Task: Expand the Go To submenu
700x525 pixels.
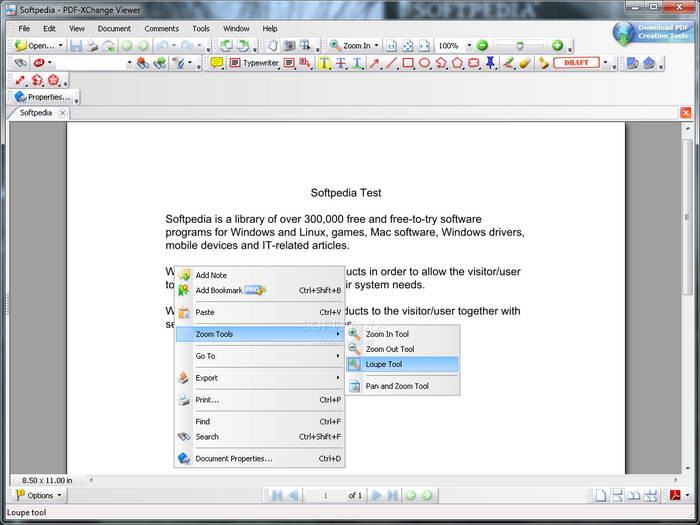Action: tap(260, 356)
